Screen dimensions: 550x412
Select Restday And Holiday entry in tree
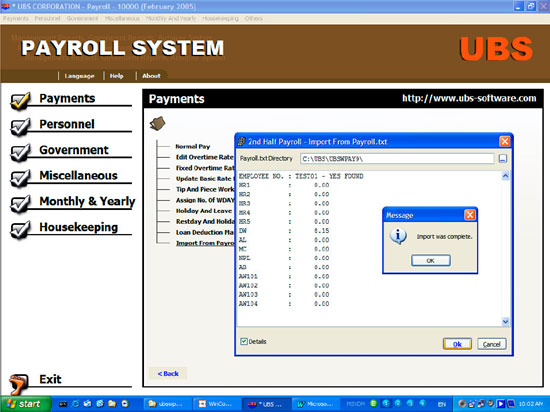point(205,222)
